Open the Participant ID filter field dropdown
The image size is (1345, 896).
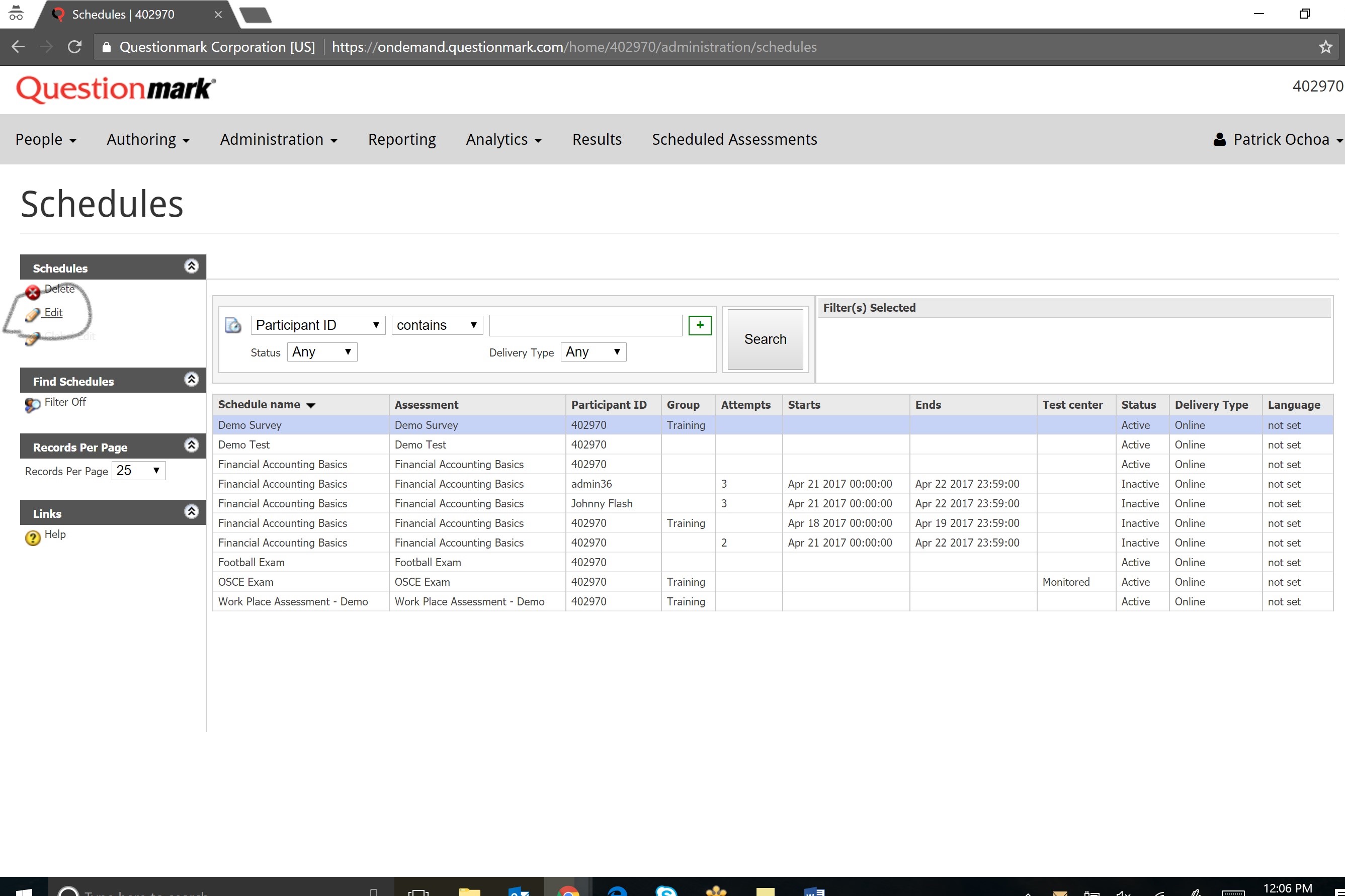pyautogui.click(x=318, y=325)
